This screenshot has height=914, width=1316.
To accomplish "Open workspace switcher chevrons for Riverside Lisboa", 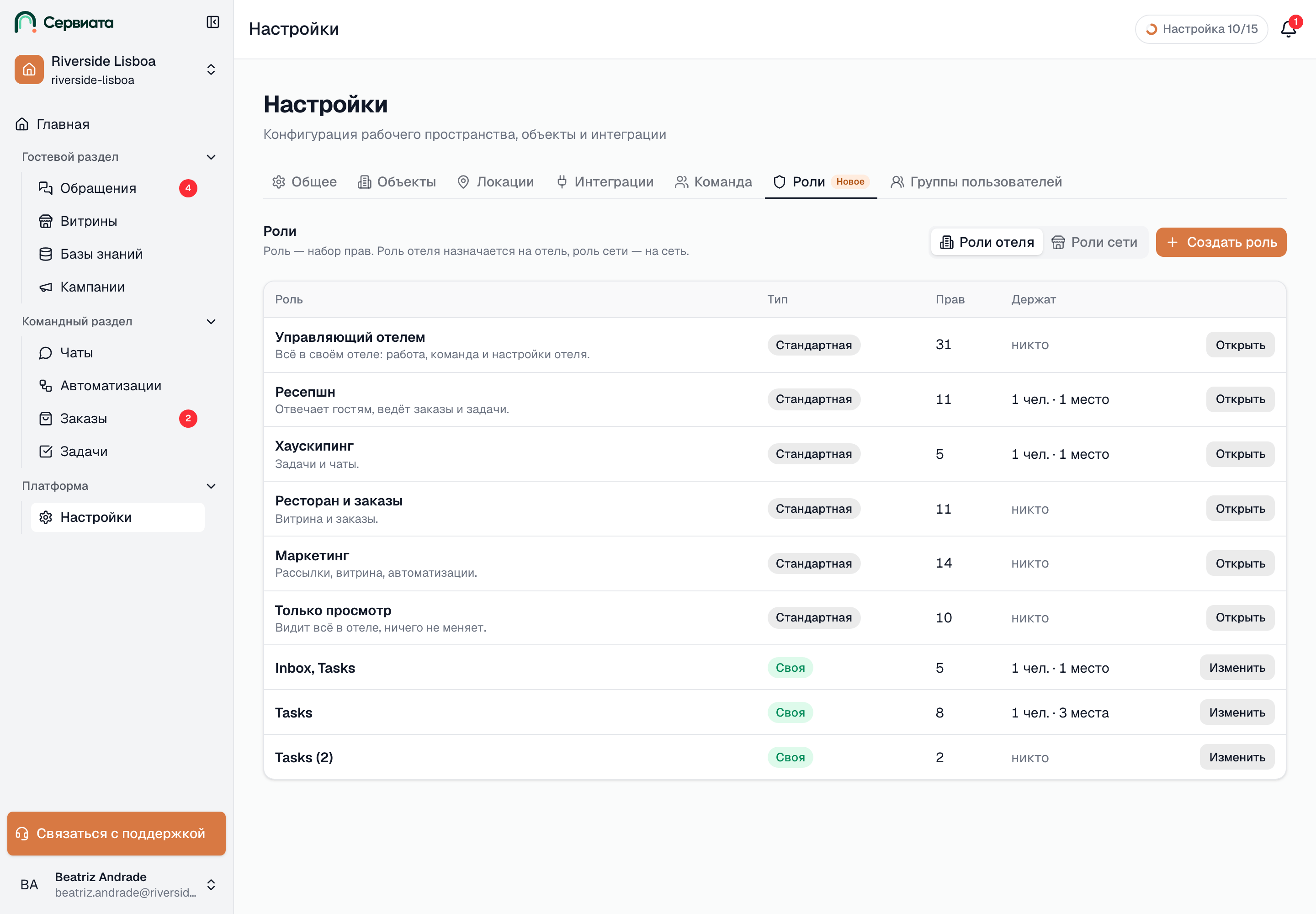I will click(211, 69).
